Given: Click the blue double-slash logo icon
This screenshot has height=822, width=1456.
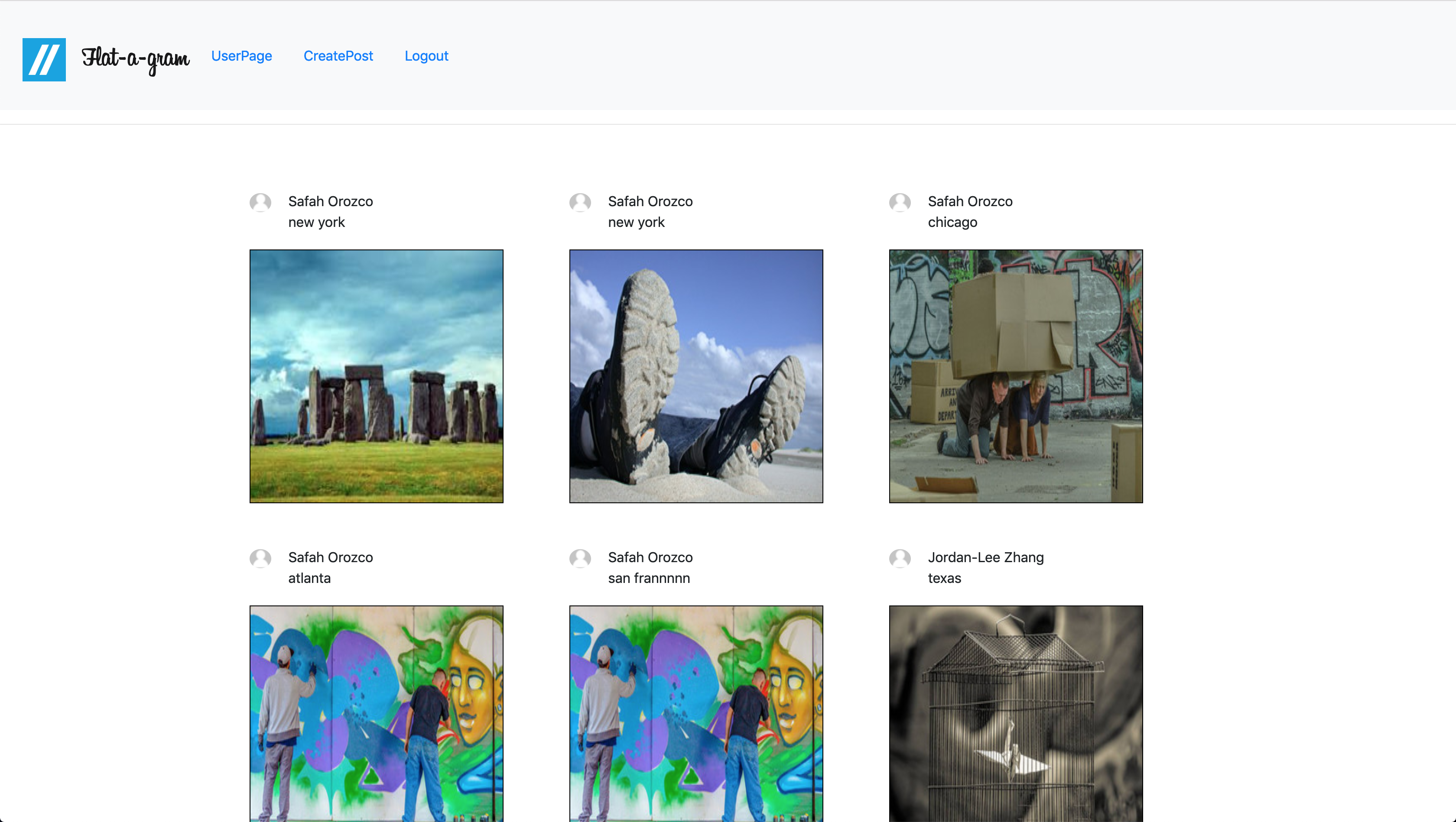Looking at the screenshot, I should 44,59.
